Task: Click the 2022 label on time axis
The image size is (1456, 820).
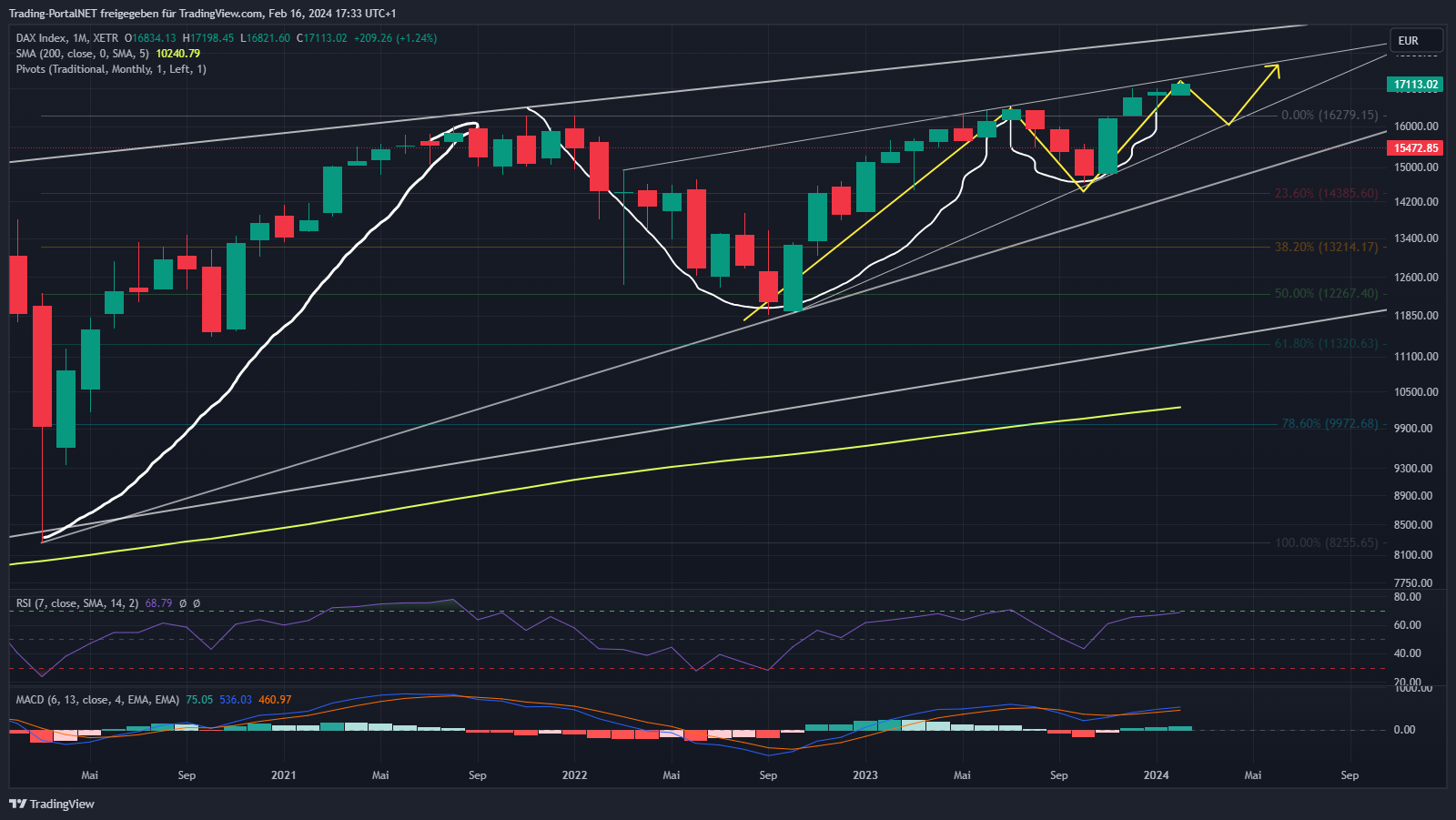Action: click(574, 775)
